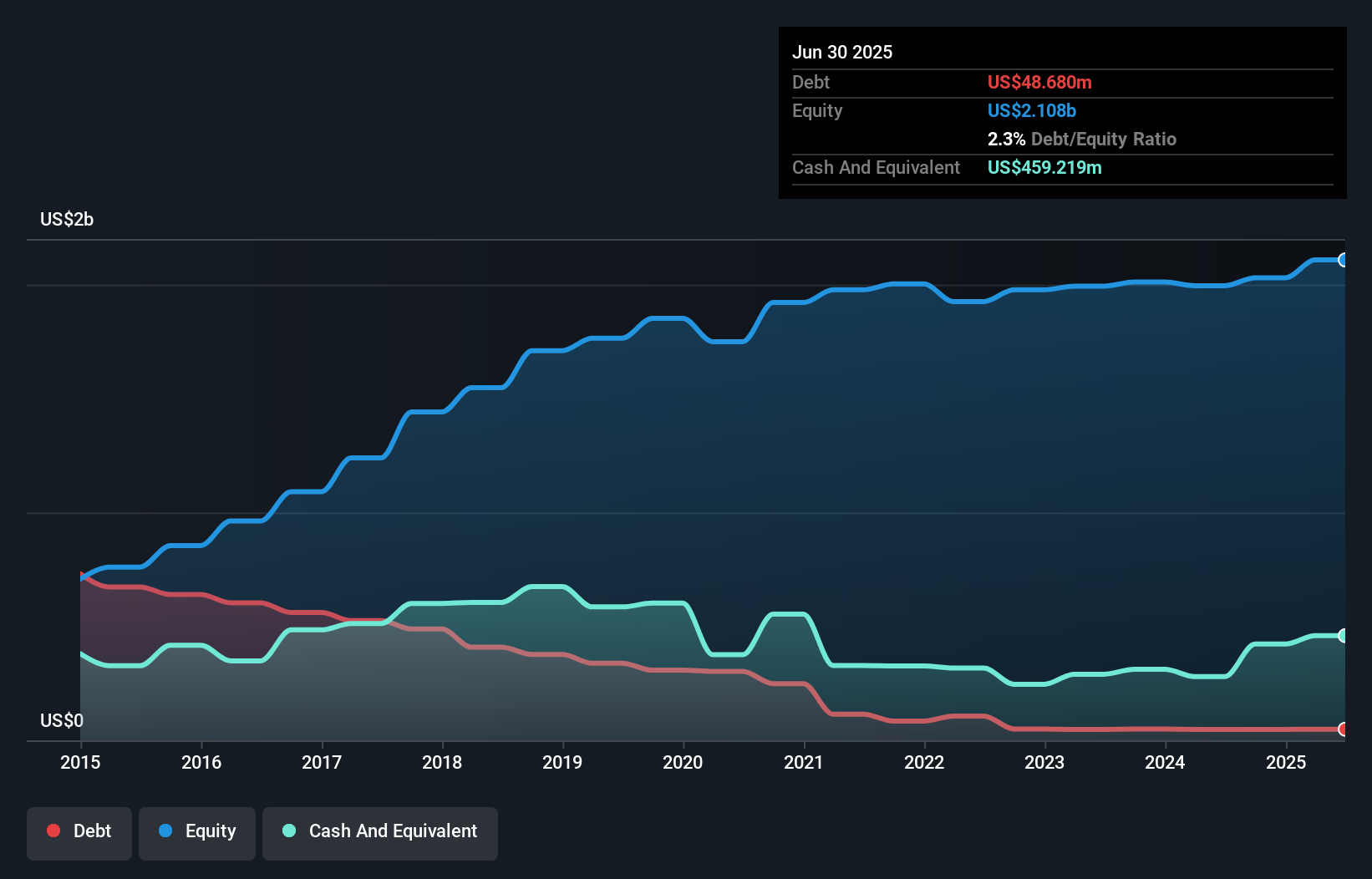The height and width of the screenshot is (879, 1372).
Task: Select the blue Equity endpoint marker on chart
Action: click(1344, 260)
